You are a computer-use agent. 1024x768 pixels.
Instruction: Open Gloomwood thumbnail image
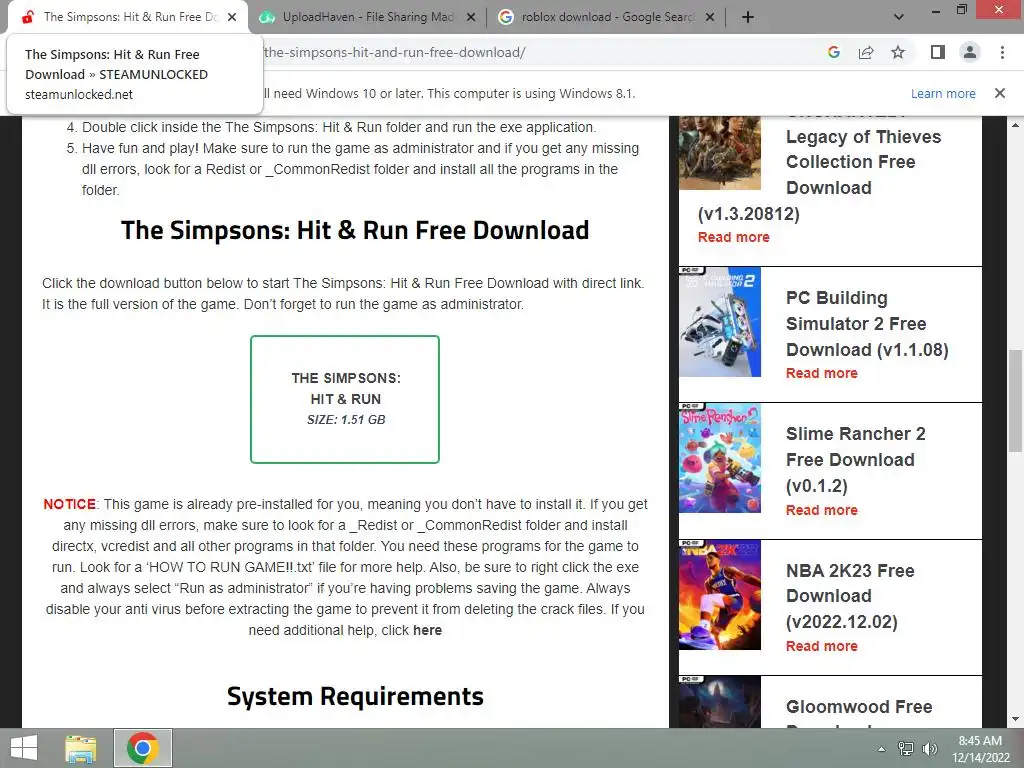pos(720,702)
